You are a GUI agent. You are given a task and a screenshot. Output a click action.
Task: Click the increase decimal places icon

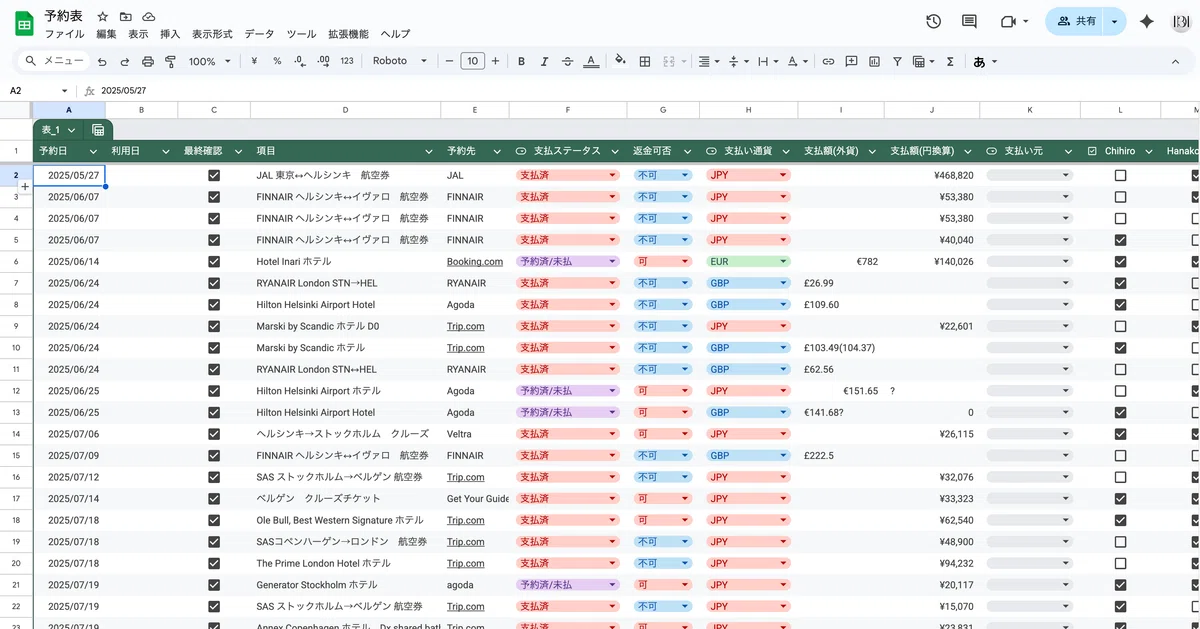(x=323, y=61)
